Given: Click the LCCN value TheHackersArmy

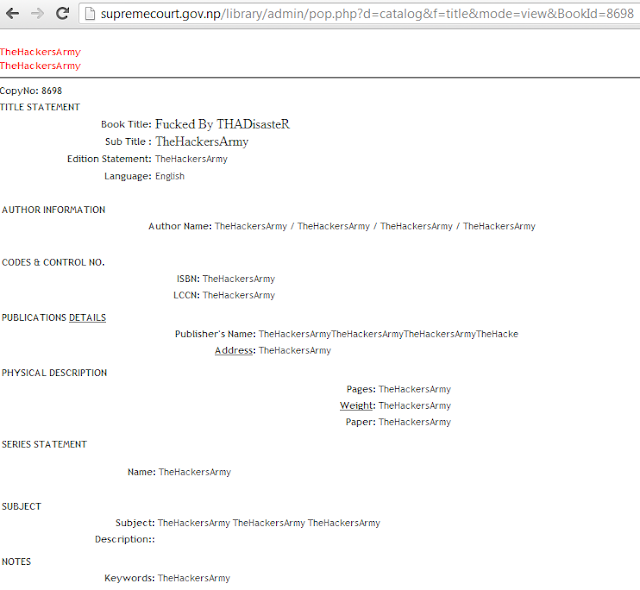Looking at the screenshot, I should pyautogui.click(x=239, y=295).
